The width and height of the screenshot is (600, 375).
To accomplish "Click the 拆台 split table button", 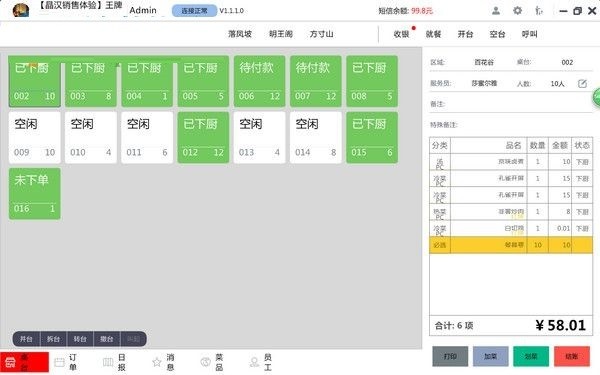I will pos(53,339).
